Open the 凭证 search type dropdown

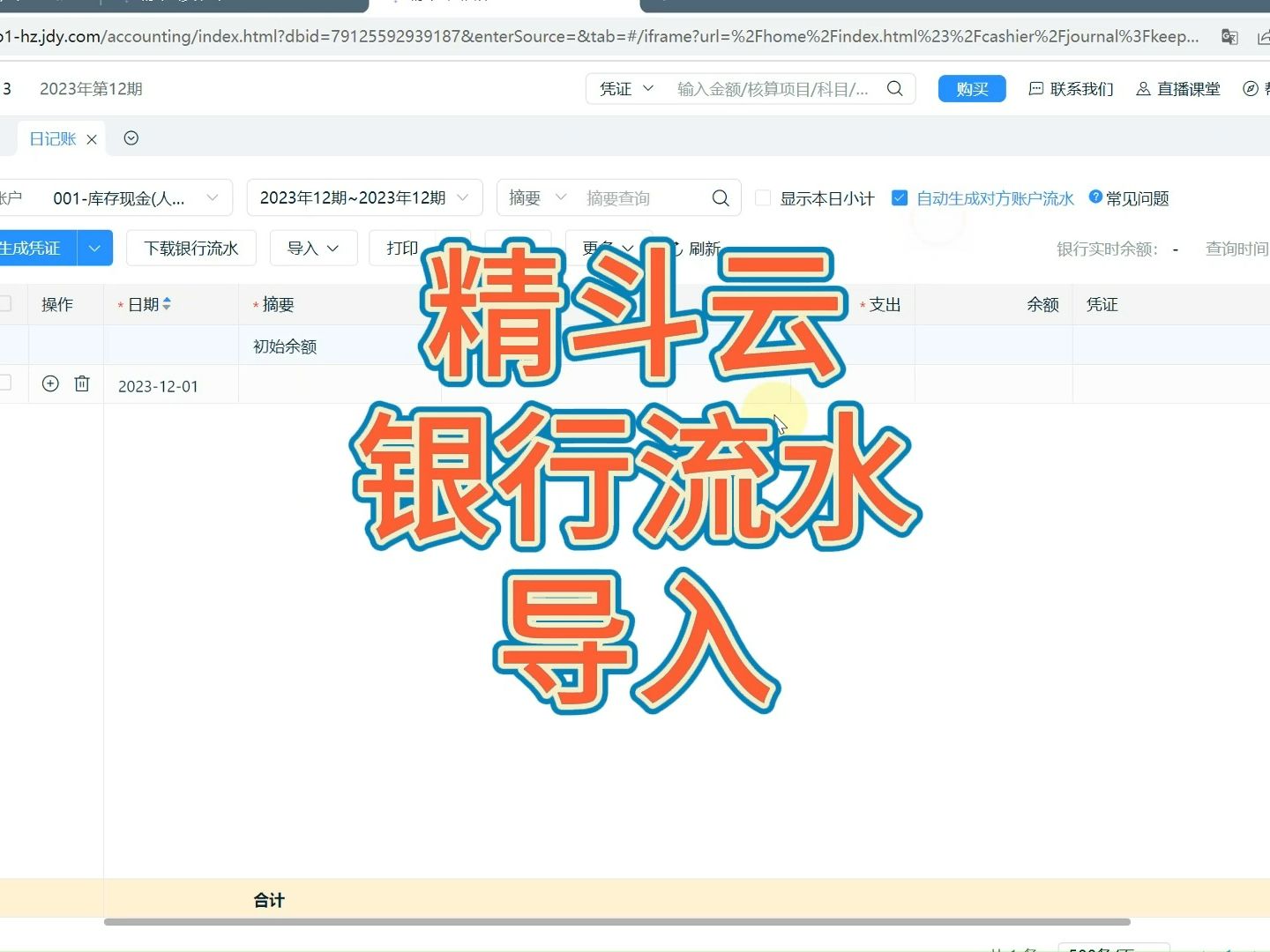pos(626,89)
